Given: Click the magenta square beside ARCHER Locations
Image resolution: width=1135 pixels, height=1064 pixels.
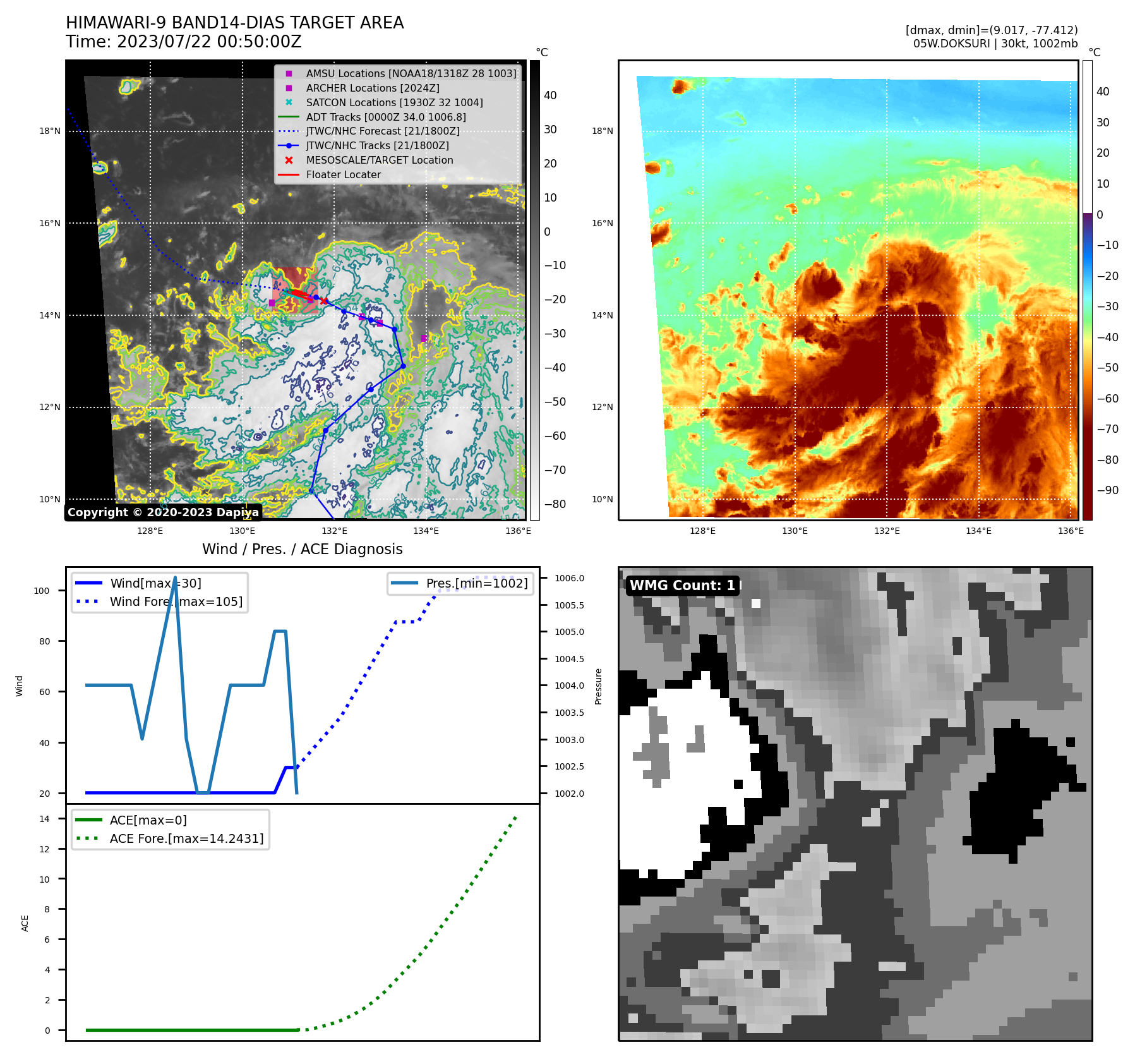Looking at the screenshot, I should pyautogui.click(x=289, y=88).
